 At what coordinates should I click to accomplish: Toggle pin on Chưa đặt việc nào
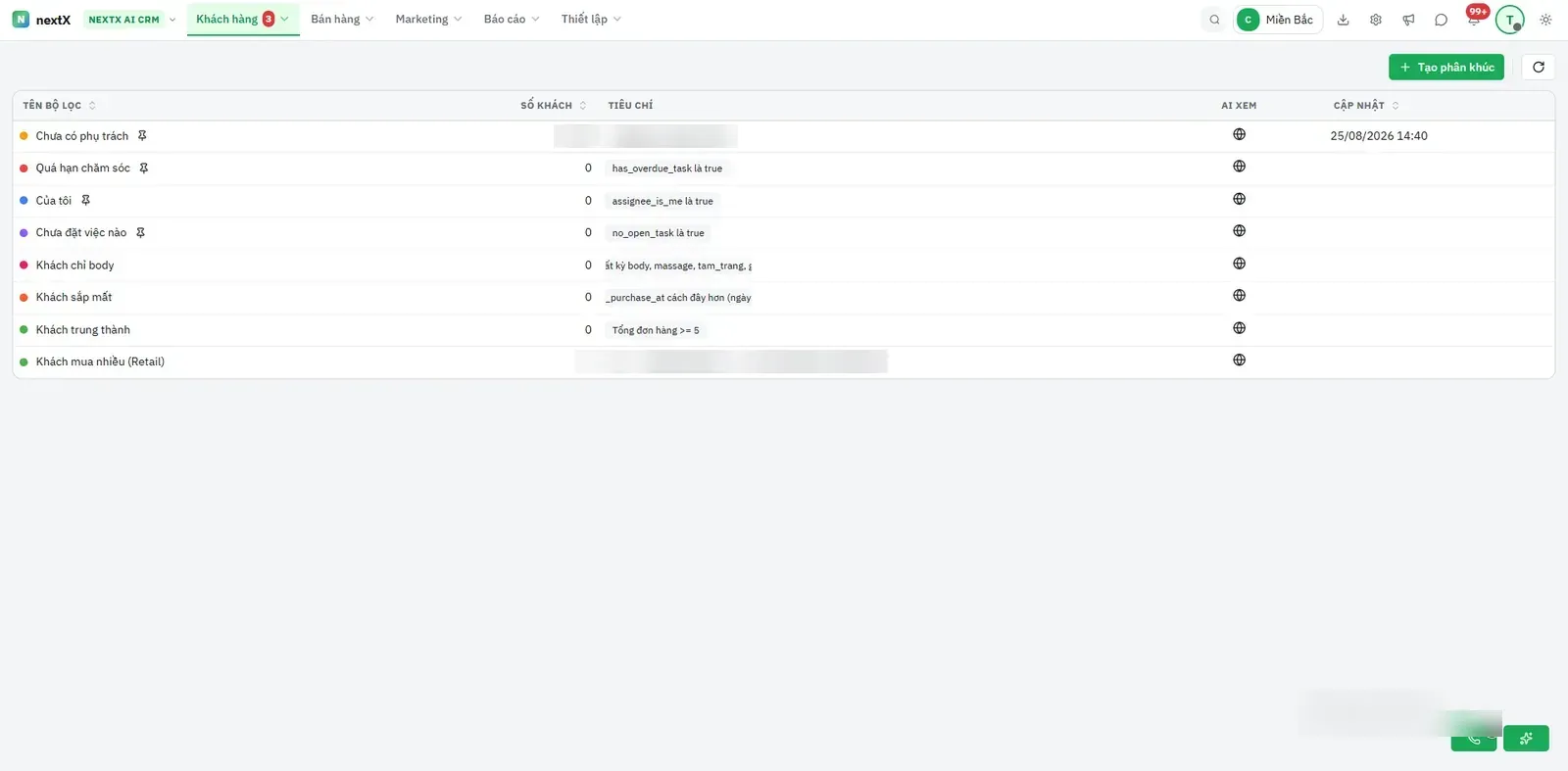[x=140, y=233]
